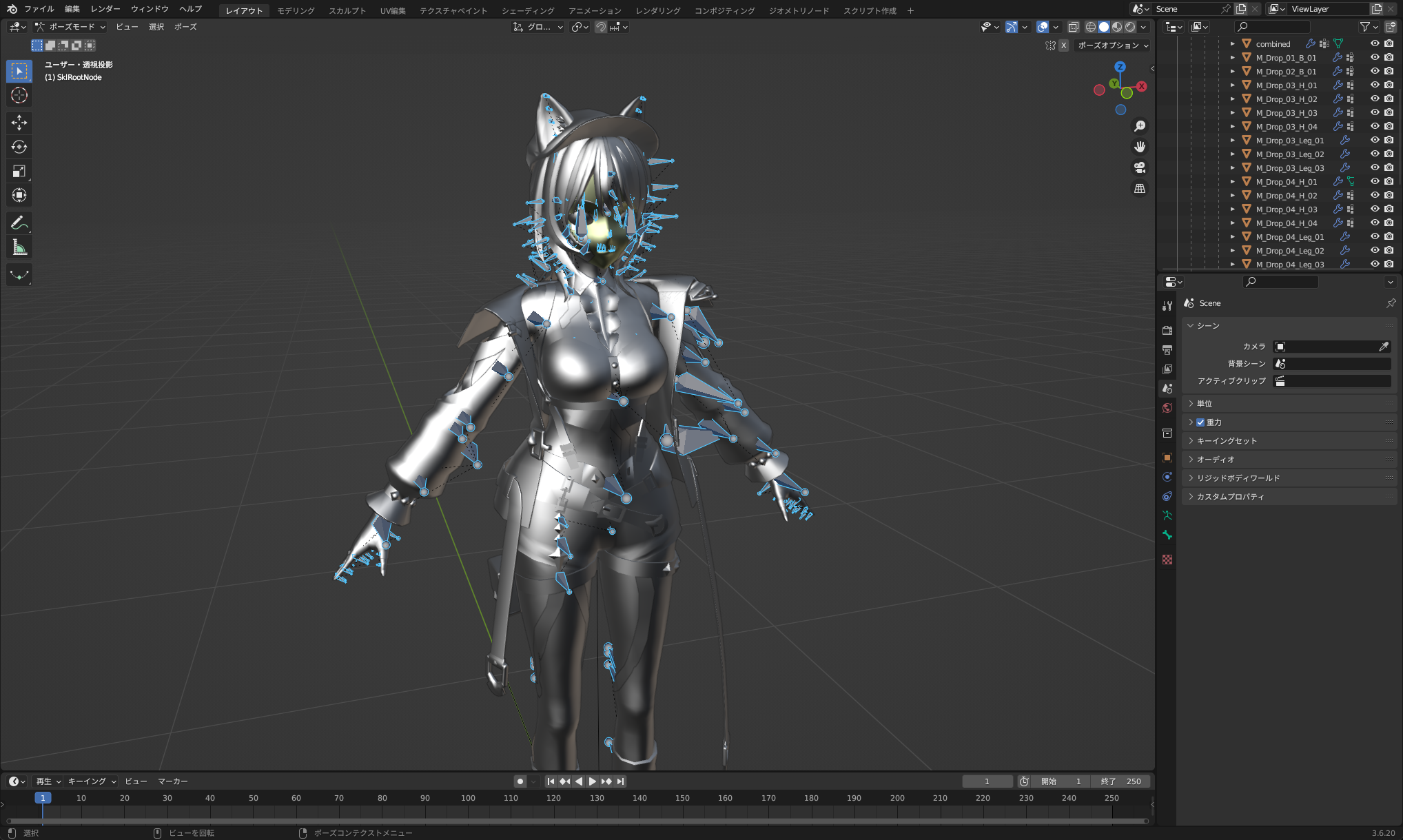Click the viewport zoom magnifier icon
This screenshot has width=1403, height=840.
(1140, 126)
